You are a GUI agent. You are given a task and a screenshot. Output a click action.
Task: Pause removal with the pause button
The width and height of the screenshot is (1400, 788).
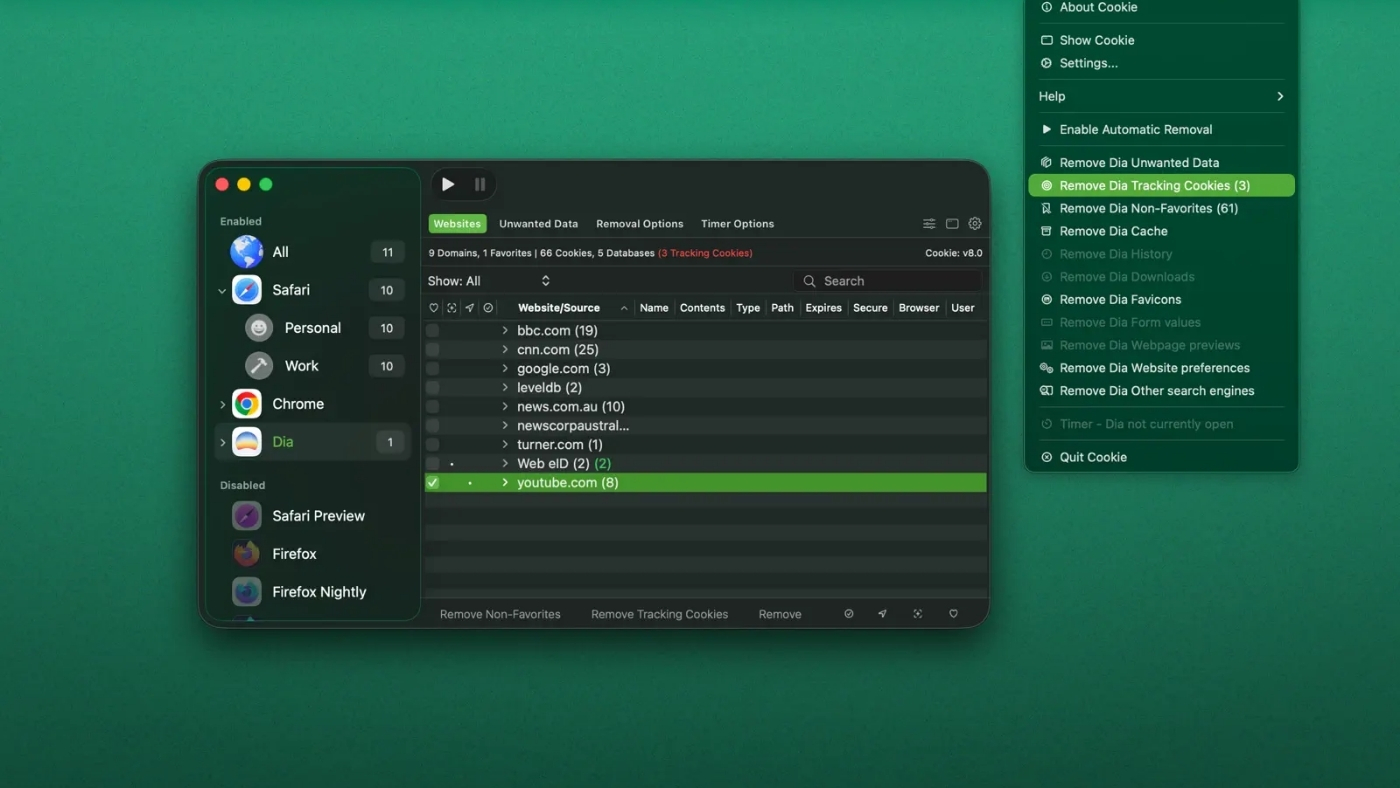coord(480,184)
